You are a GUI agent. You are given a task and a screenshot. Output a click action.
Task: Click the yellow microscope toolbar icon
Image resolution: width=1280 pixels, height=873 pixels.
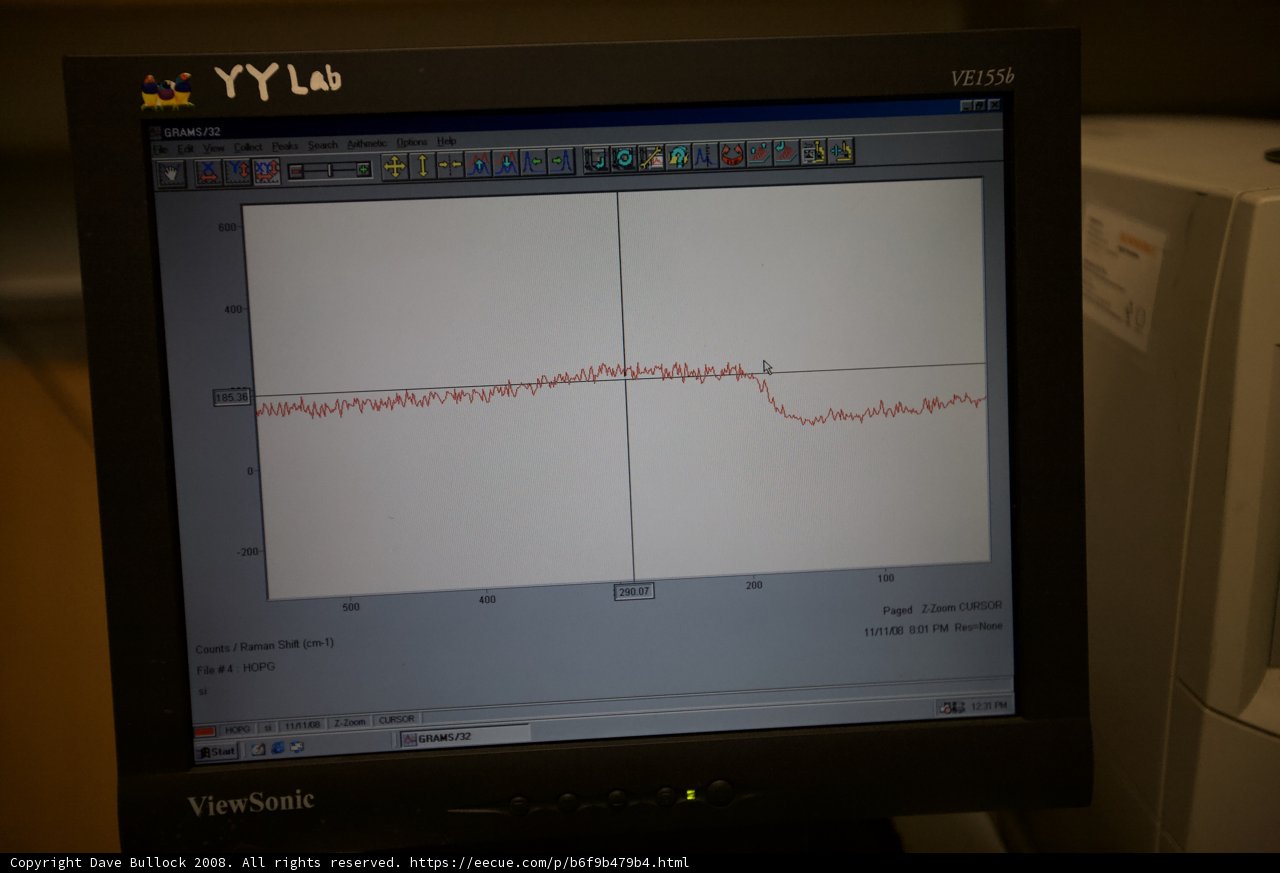813,151
